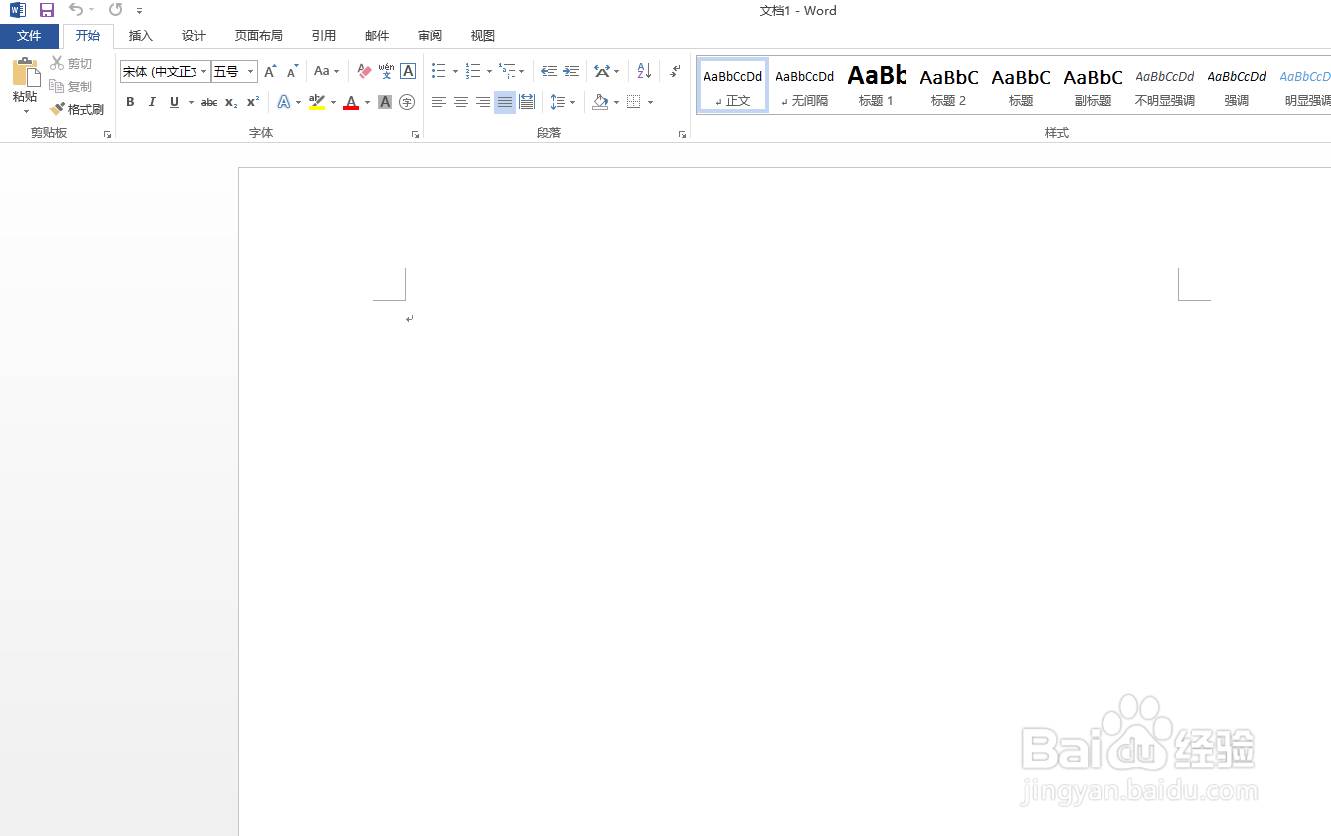Toggle Character Shading gray A icon

[x=385, y=102]
